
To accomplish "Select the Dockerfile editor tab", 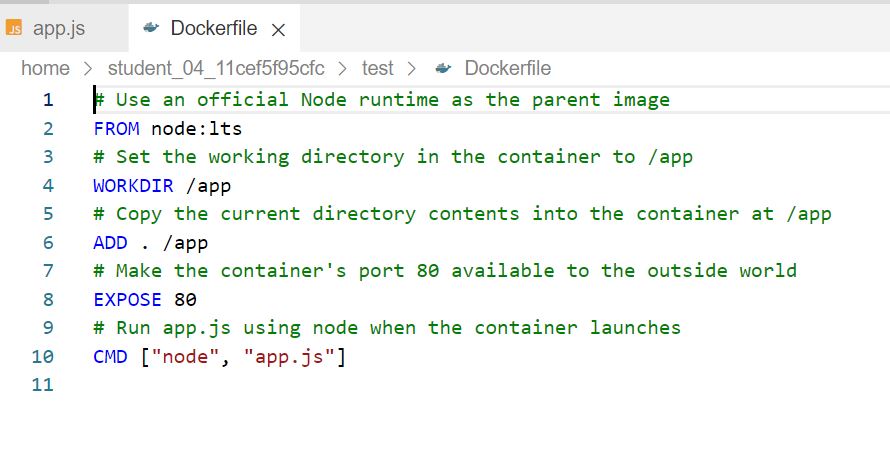I will point(214,28).
